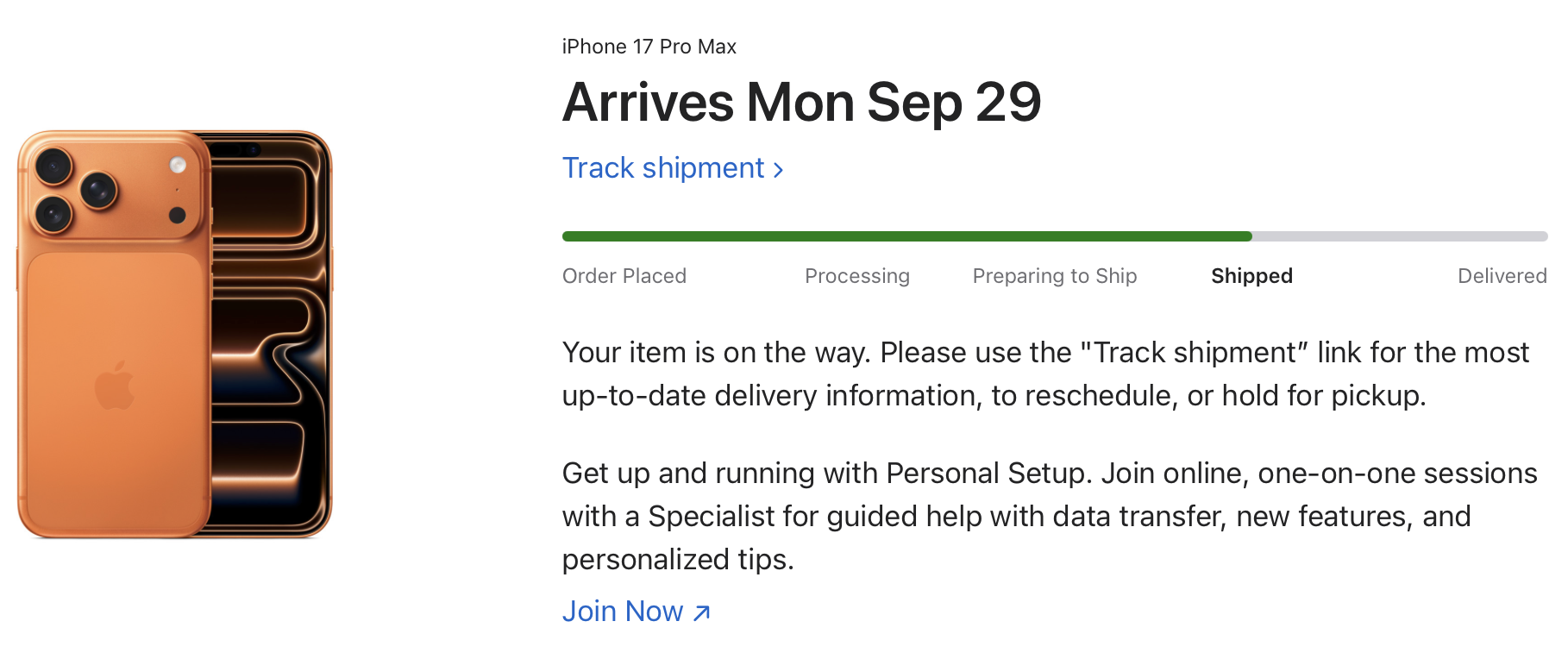Click the Arrives Mon Sep 29 heading
The width and height of the screenshot is (1568, 659).
(x=801, y=103)
